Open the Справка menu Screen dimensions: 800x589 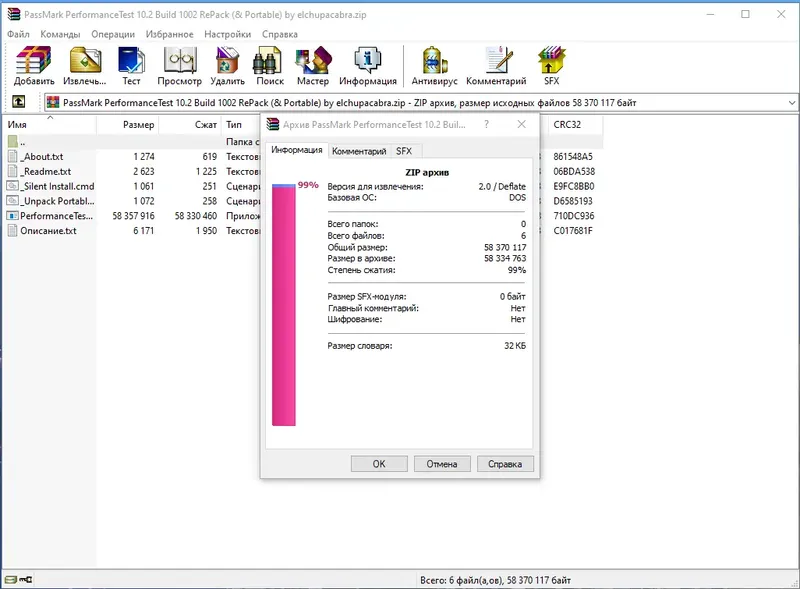coord(280,34)
